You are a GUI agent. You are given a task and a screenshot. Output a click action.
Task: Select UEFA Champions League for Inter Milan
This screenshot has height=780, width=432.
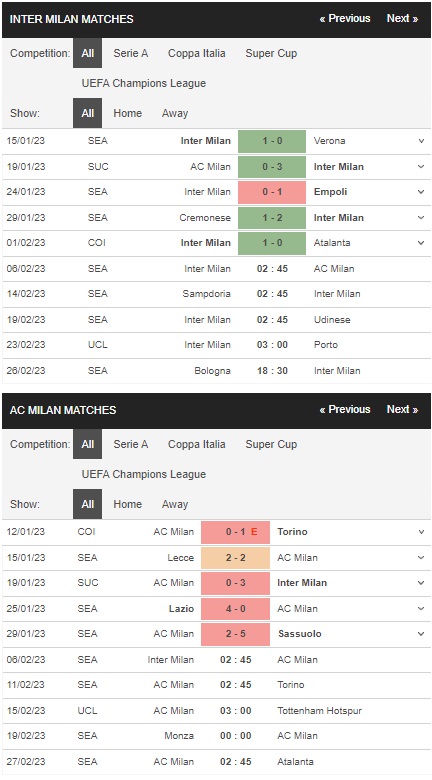coord(144,83)
